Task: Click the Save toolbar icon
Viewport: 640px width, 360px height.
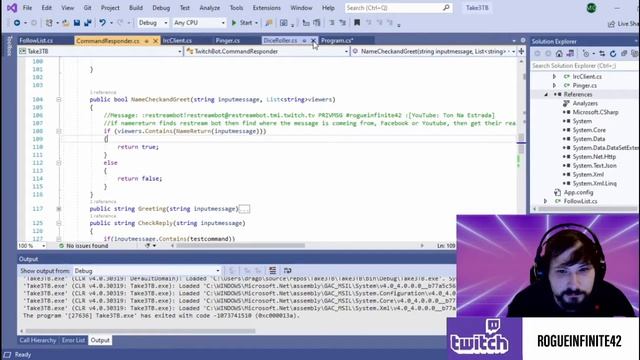Action: coord(77,23)
